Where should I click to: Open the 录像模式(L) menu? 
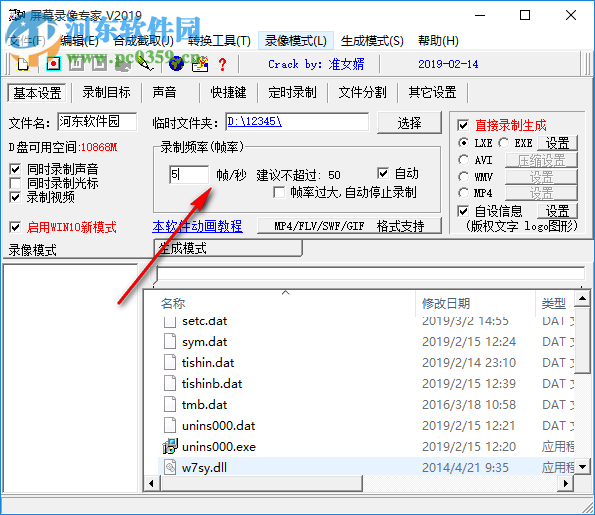(x=296, y=41)
